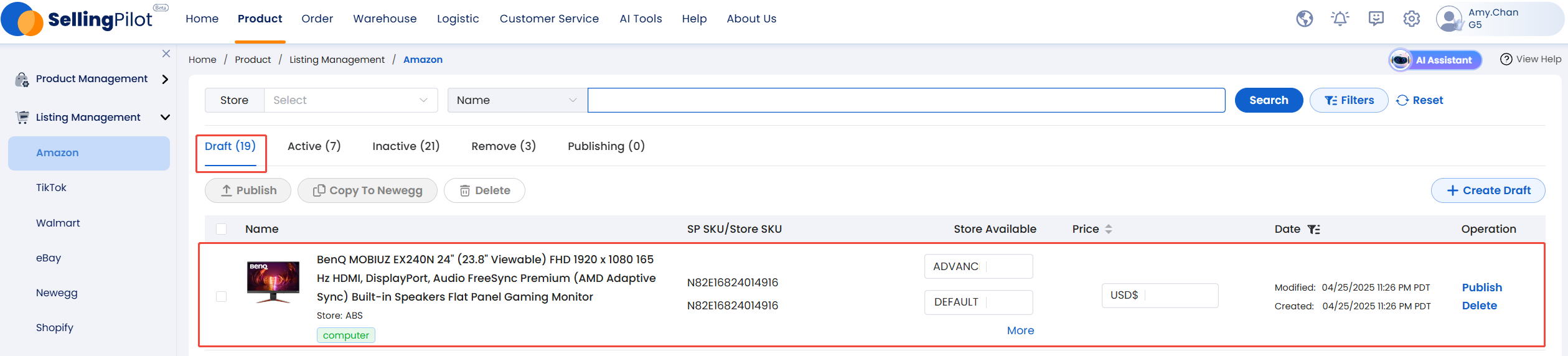Image resolution: width=1568 pixels, height=356 pixels.
Task: Click the Reset link
Action: tap(1419, 100)
